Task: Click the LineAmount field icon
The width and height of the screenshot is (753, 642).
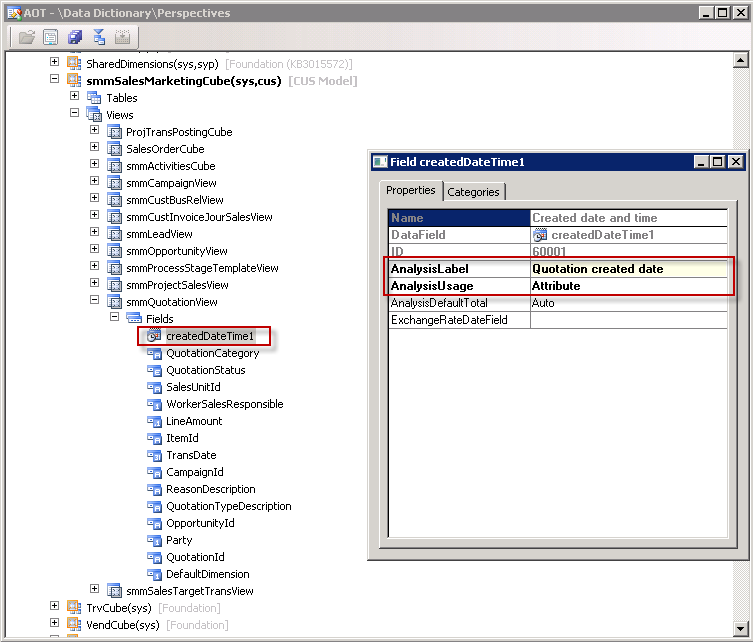Action: [x=154, y=421]
